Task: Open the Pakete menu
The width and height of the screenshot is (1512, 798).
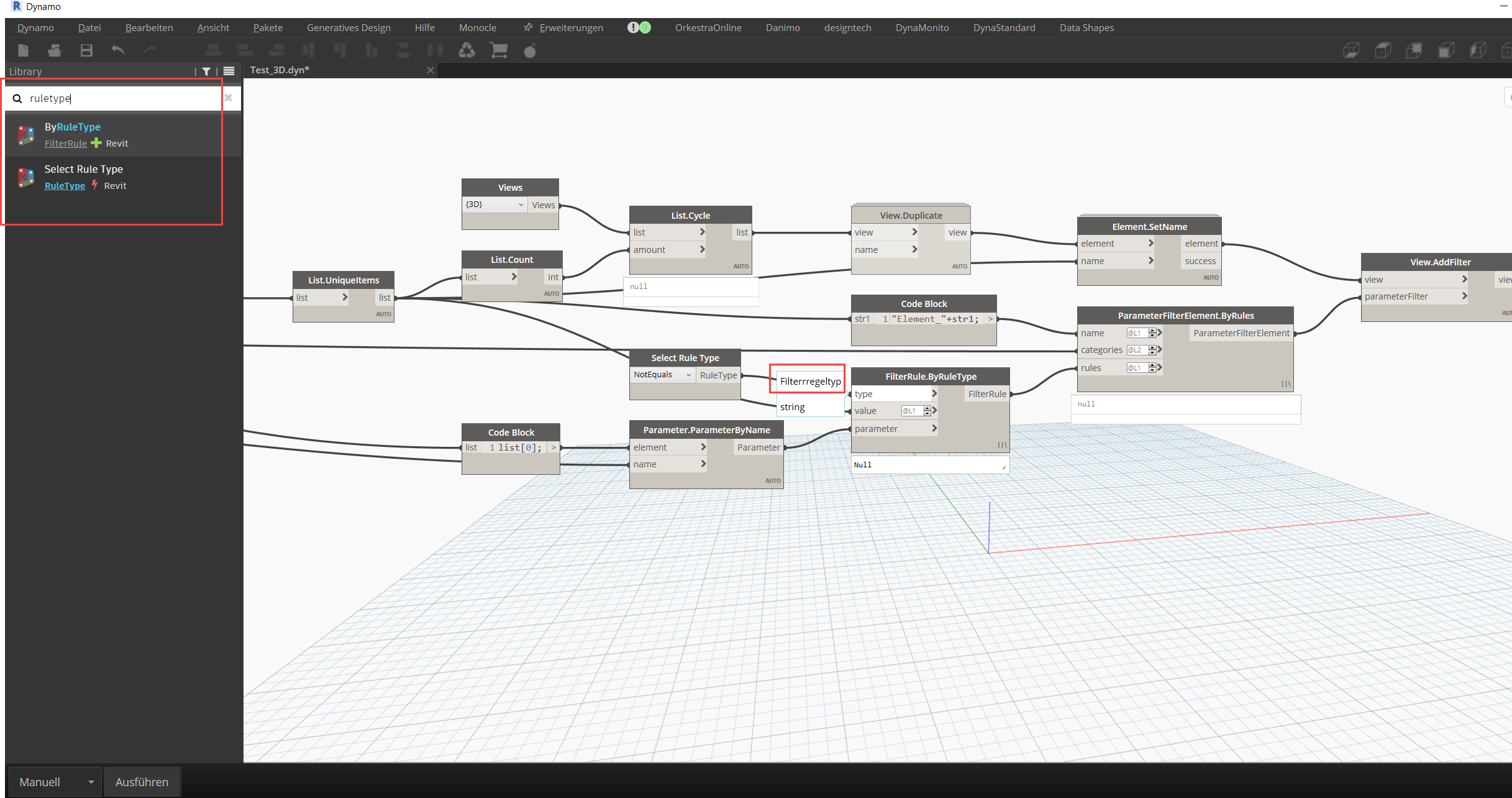Action: (x=268, y=27)
